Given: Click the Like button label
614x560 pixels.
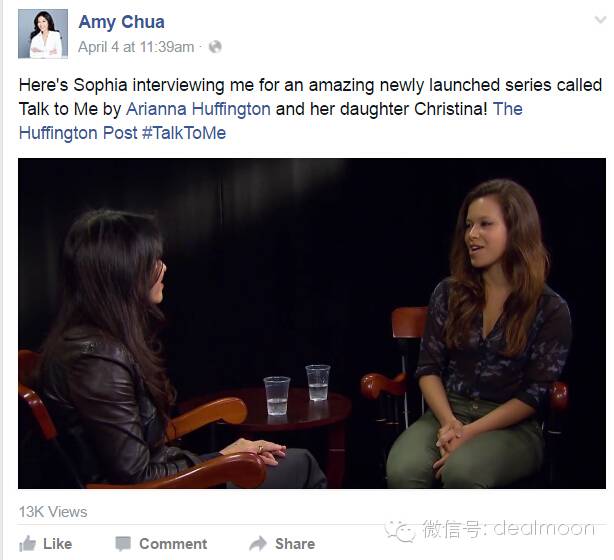Looking at the screenshot, I should [x=58, y=544].
